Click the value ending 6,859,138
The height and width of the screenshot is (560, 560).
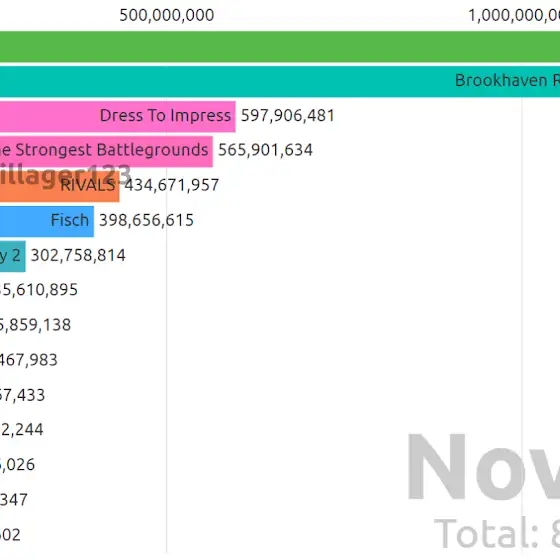(x=35, y=325)
